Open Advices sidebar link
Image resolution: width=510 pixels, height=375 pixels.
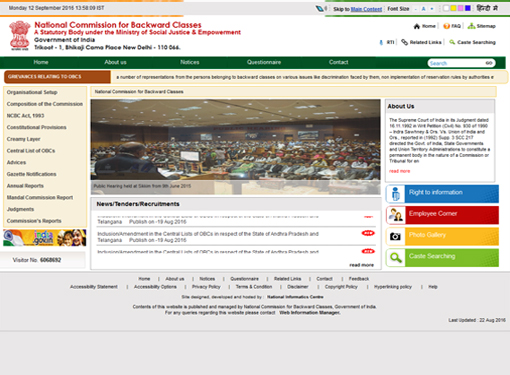16,162
